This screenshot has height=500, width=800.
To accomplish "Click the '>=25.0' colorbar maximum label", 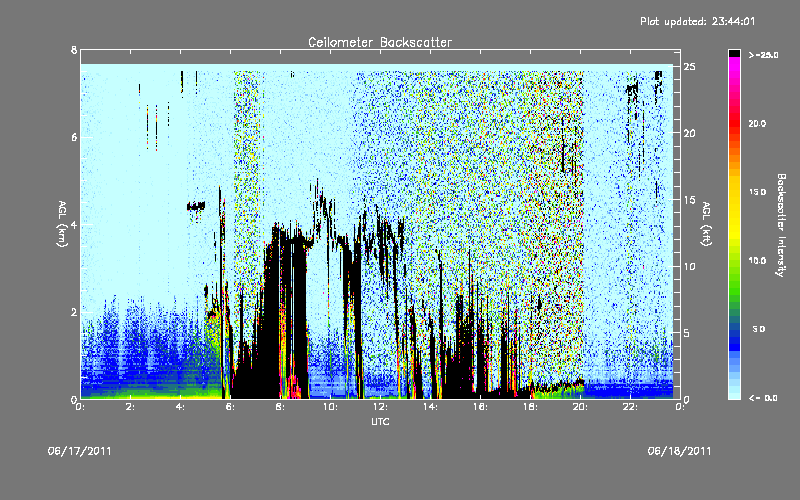I will coord(764,55).
